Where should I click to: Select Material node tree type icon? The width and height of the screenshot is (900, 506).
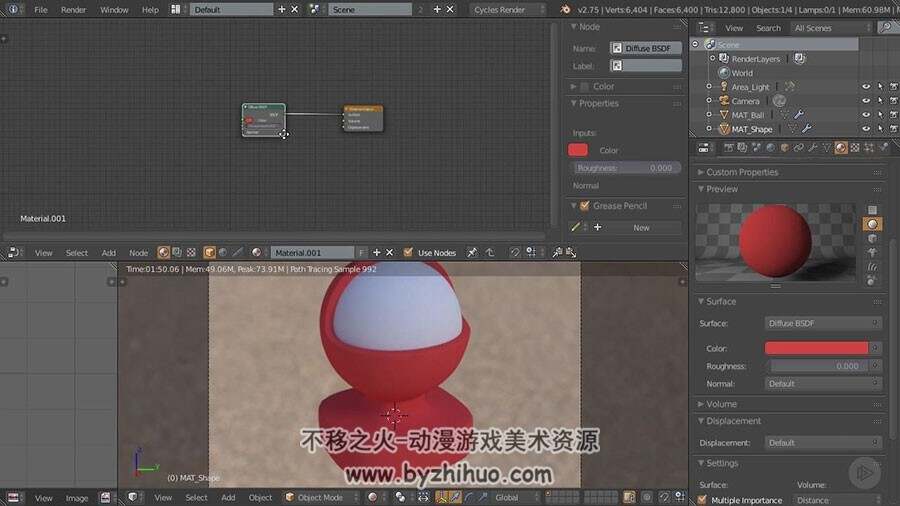pyautogui.click(x=164, y=252)
